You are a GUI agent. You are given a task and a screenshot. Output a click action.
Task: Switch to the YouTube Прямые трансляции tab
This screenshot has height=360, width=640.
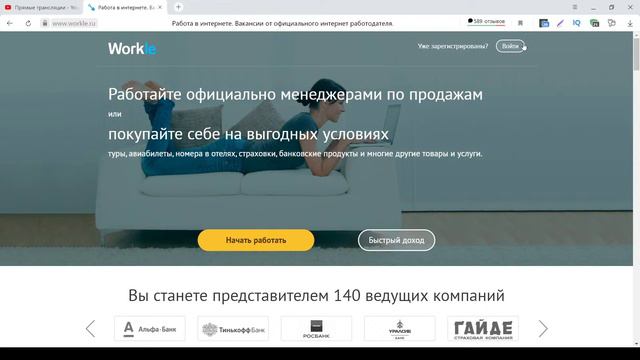[x=41, y=7]
